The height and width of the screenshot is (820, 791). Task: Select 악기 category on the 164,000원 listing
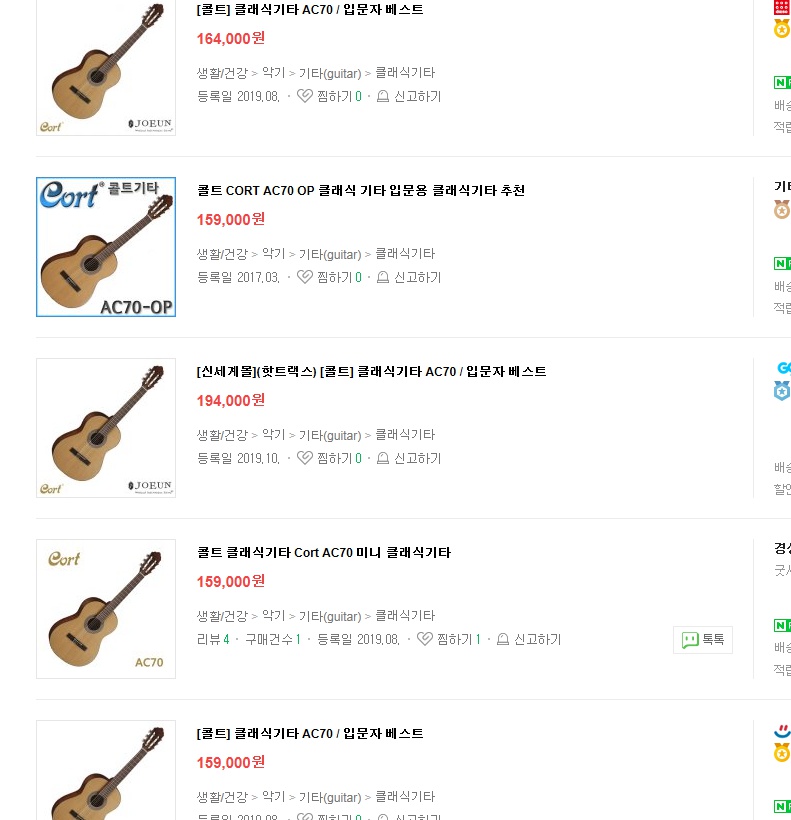tap(273, 73)
